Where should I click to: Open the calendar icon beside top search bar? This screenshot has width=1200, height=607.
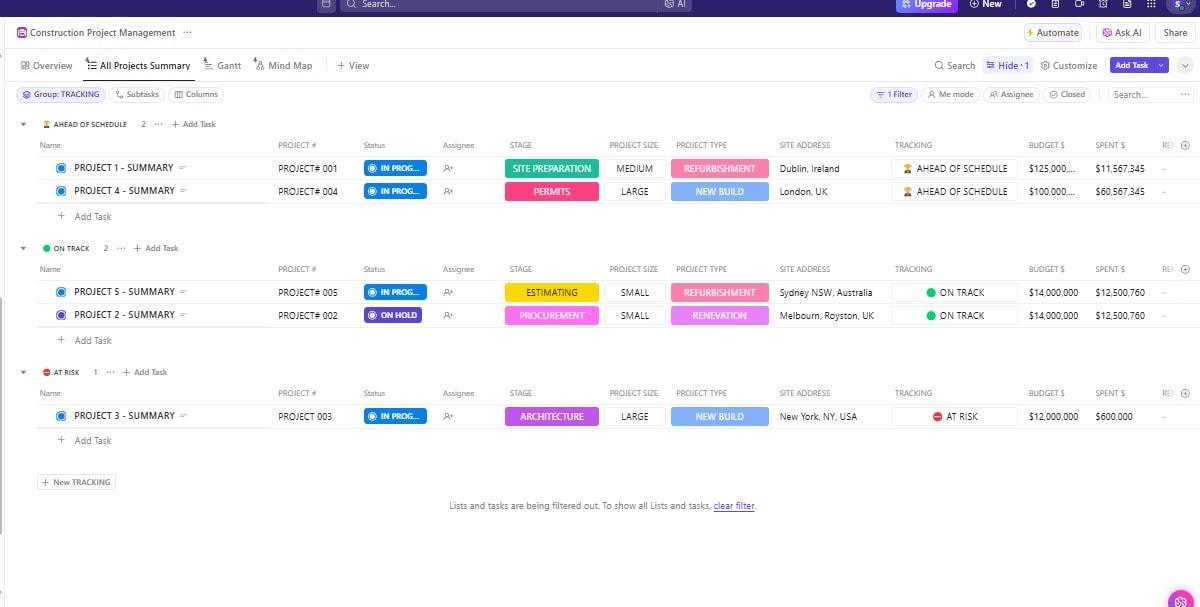pyautogui.click(x=326, y=4)
